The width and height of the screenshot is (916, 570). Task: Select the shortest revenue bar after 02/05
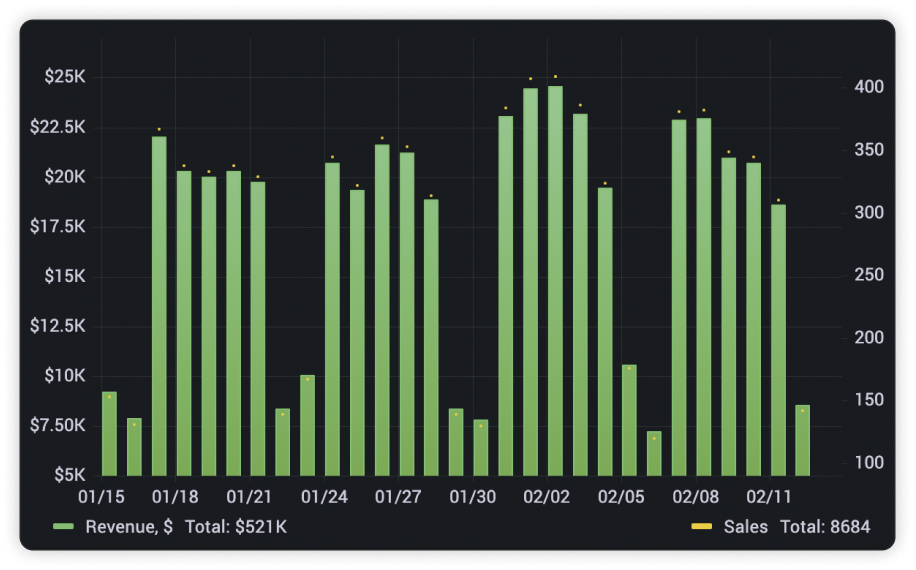[x=654, y=453]
